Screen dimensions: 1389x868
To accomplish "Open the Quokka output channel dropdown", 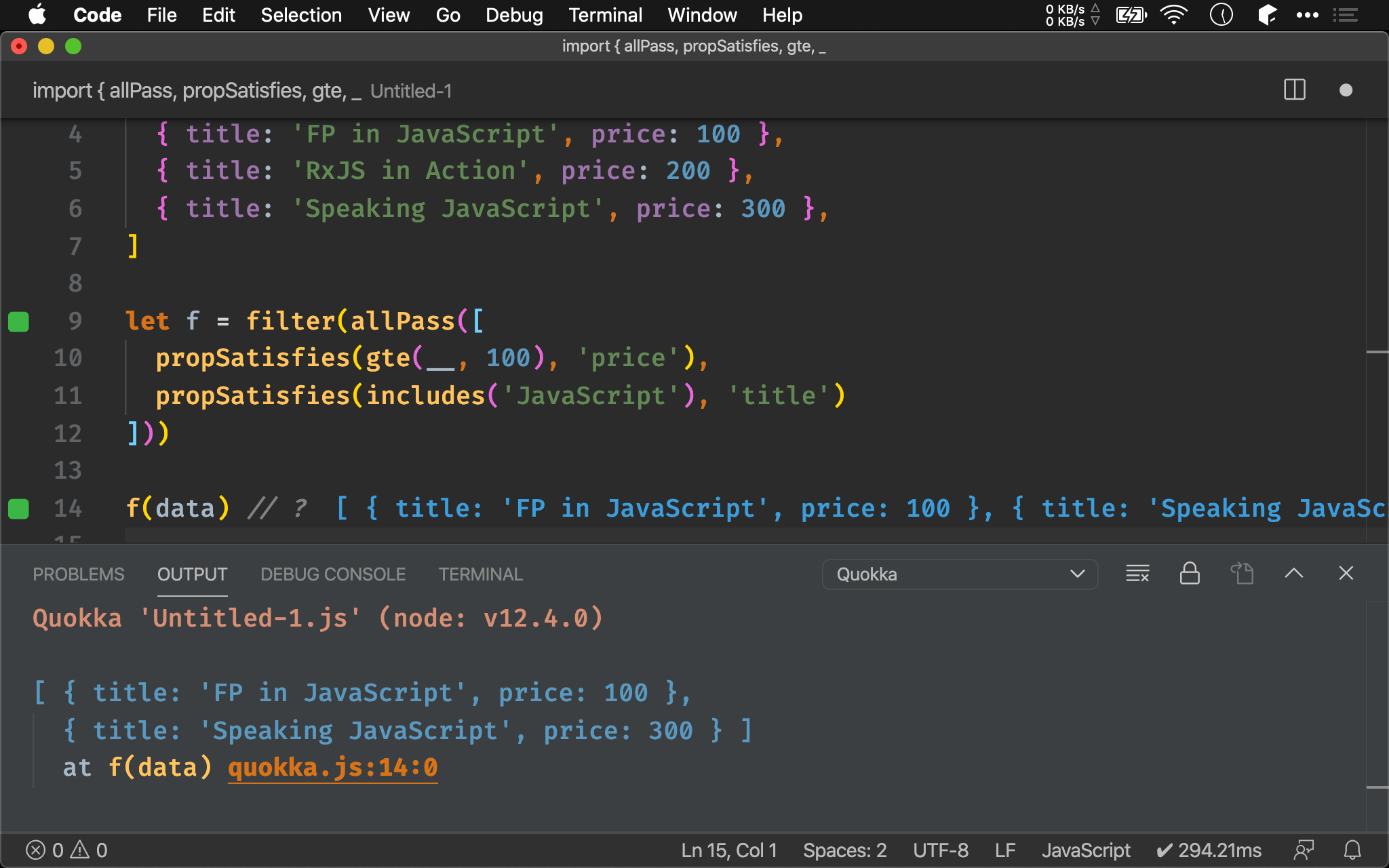I will (x=960, y=574).
